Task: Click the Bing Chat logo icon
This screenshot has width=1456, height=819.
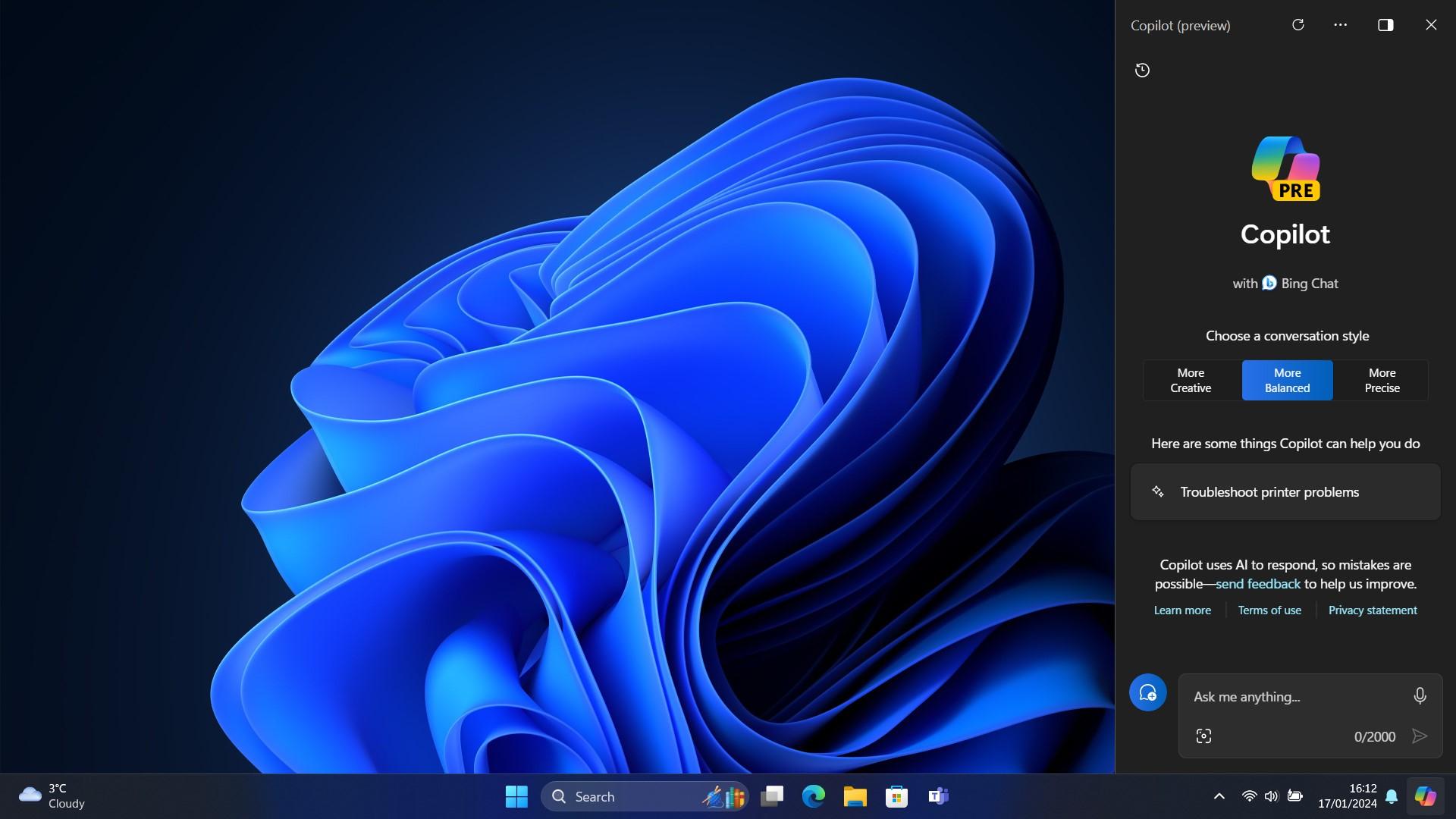Action: [x=1268, y=282]
